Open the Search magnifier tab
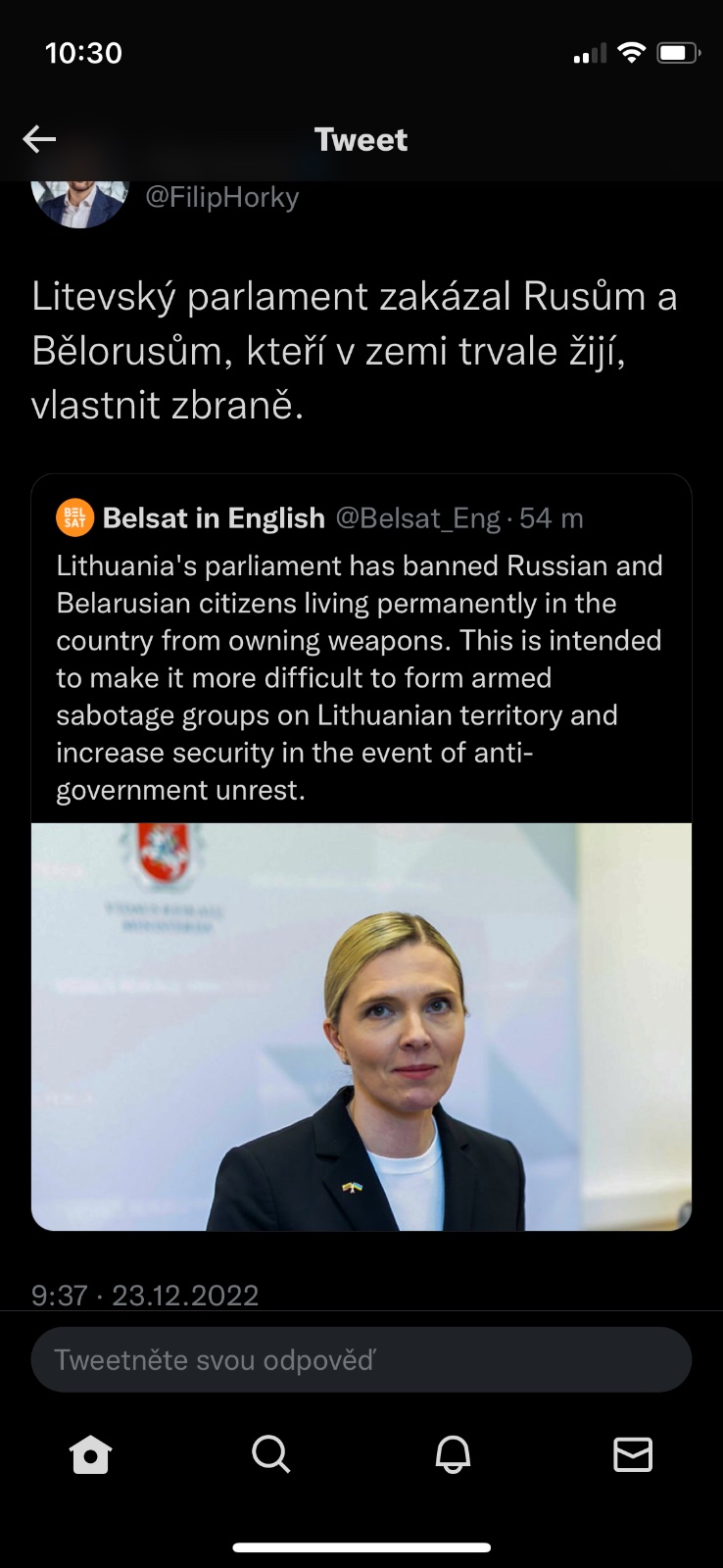The width and height of the screenshot is (723, 1568). 270,1454
